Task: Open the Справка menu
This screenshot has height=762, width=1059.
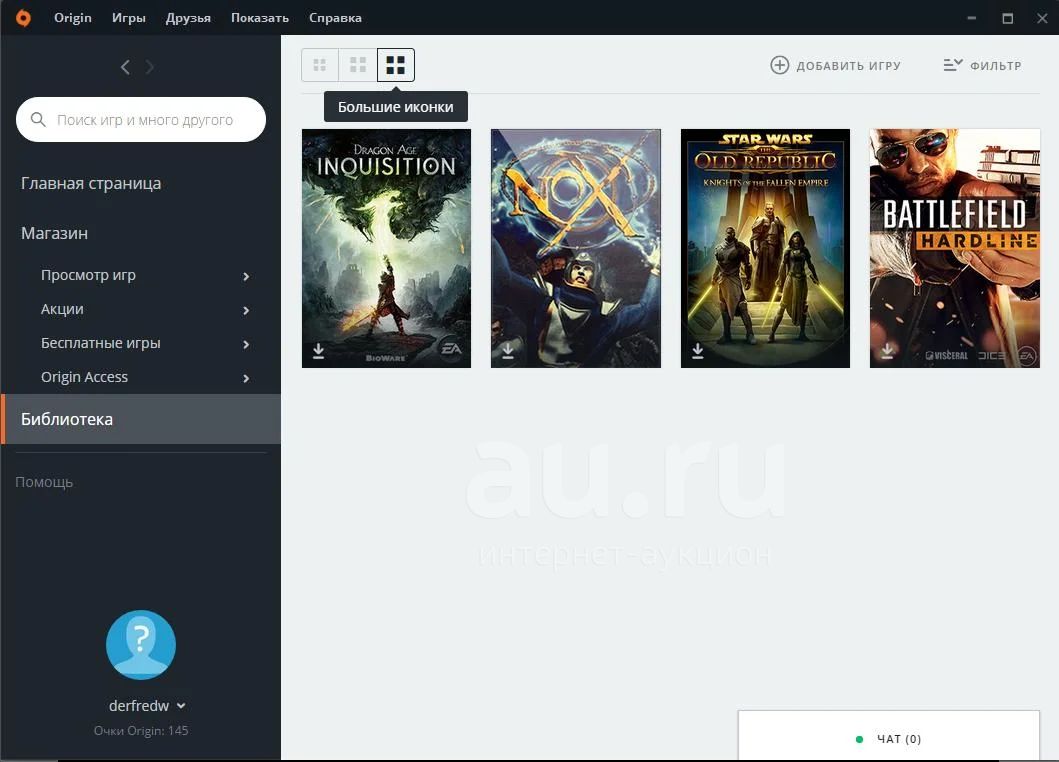Action: click(x=336, y=18)
